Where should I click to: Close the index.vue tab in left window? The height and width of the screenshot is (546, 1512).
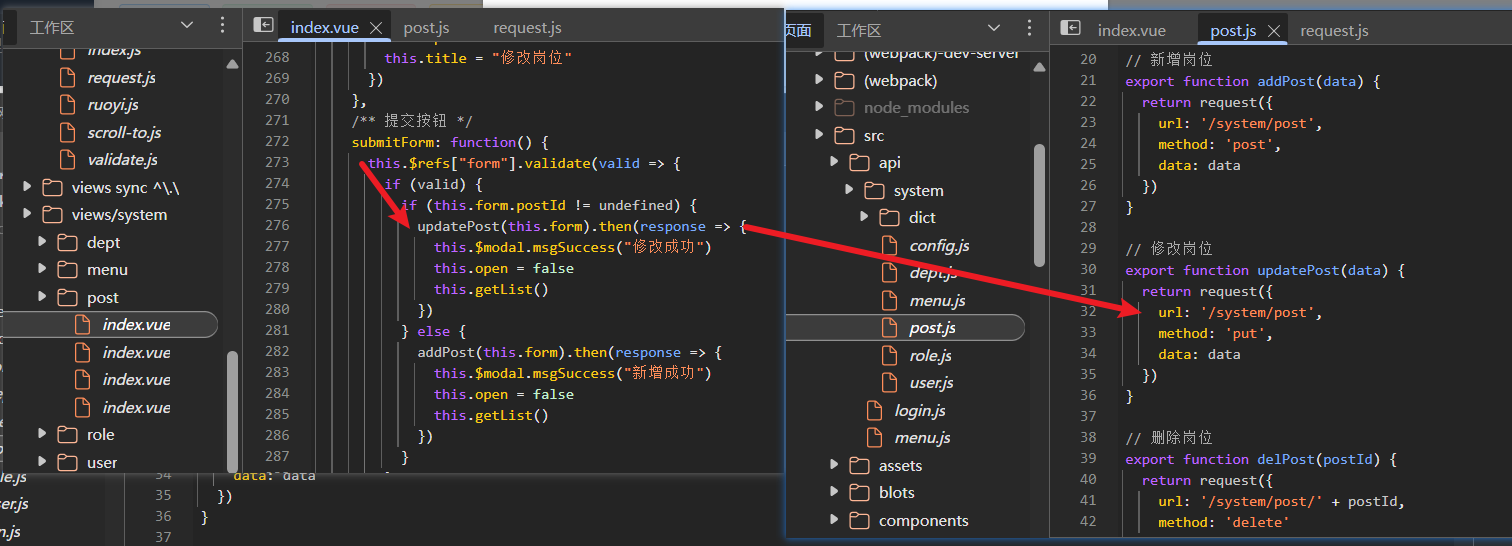(x=376, y=28)
